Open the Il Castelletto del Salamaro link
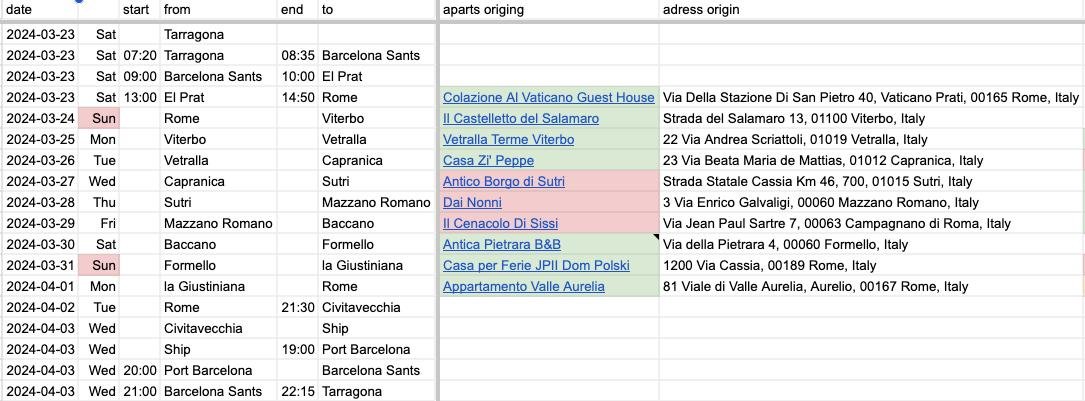The image size is (1085, 401). click(x=521, y=119)
